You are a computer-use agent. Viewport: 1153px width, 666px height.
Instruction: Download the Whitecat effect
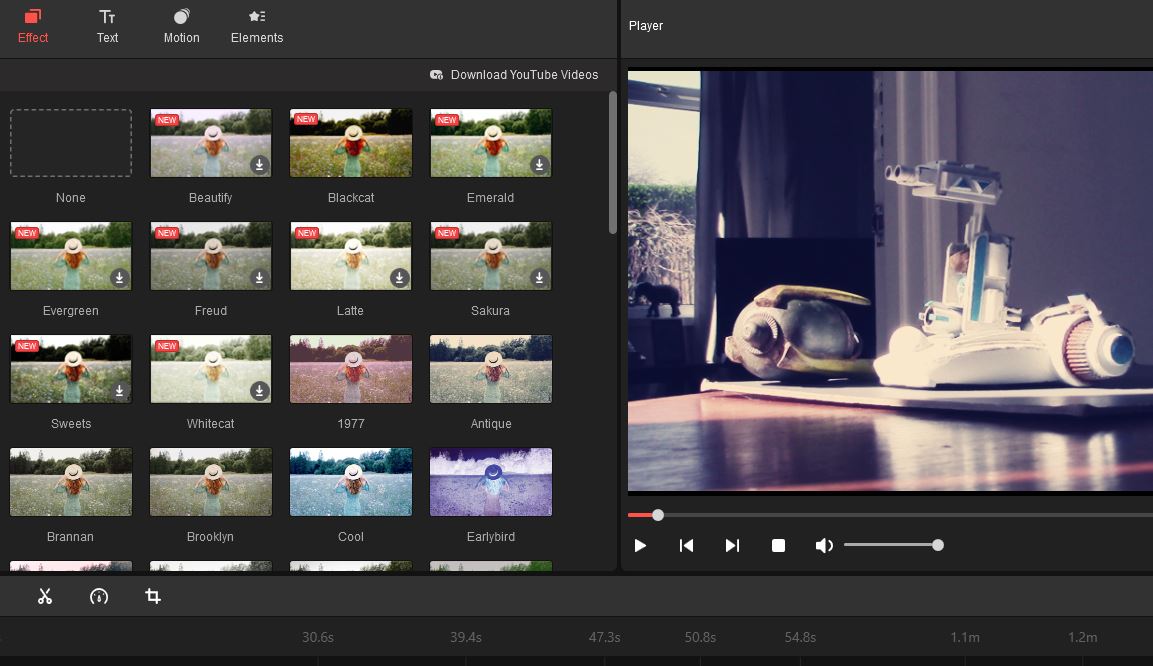(x=261, y=392)
